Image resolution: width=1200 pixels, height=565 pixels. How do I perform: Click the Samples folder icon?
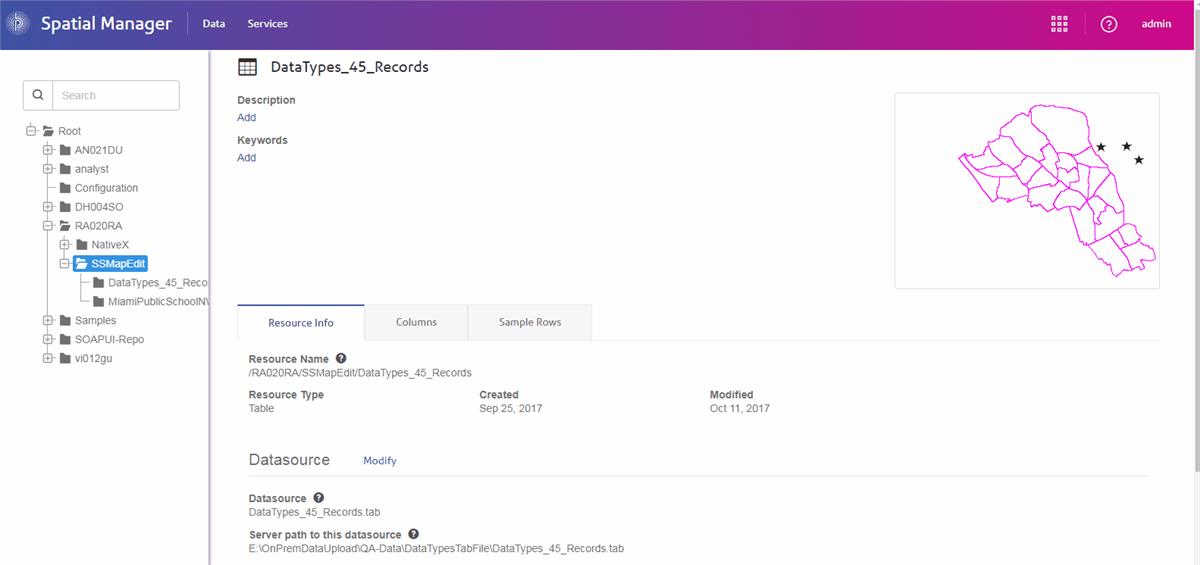click(x=65, y=320)
